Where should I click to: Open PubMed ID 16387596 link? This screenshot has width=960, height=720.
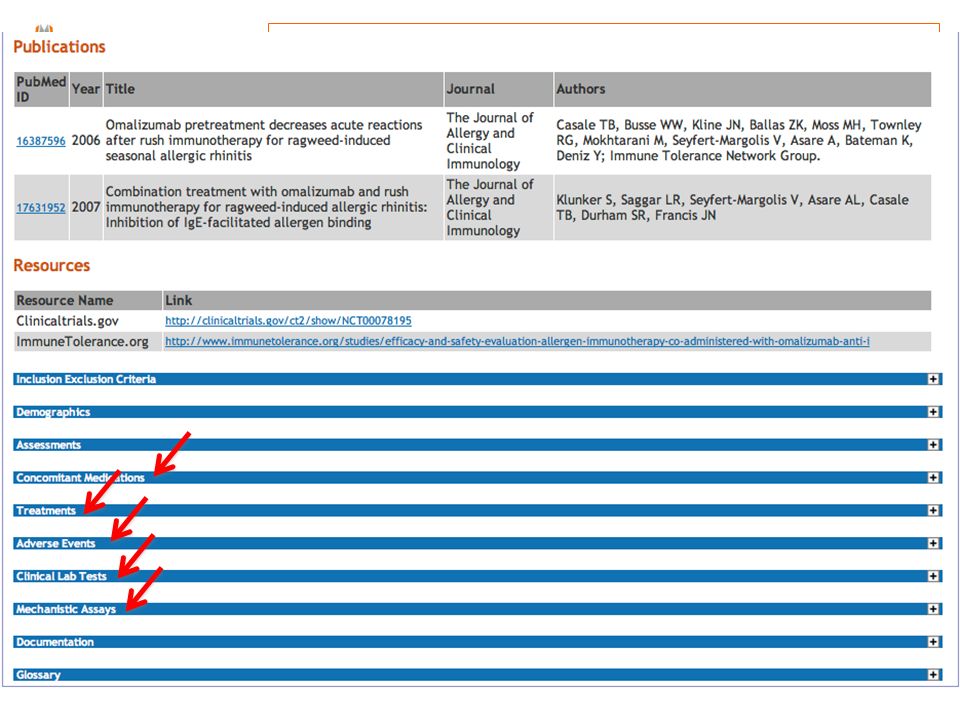(x=40, y=141)
